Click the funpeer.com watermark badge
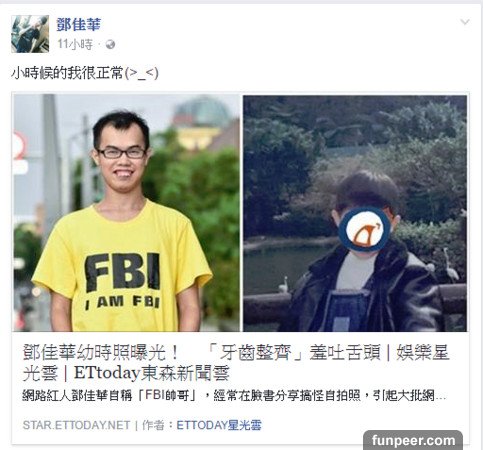Viewport: 483px width, 450px height. tap(413, 440)
